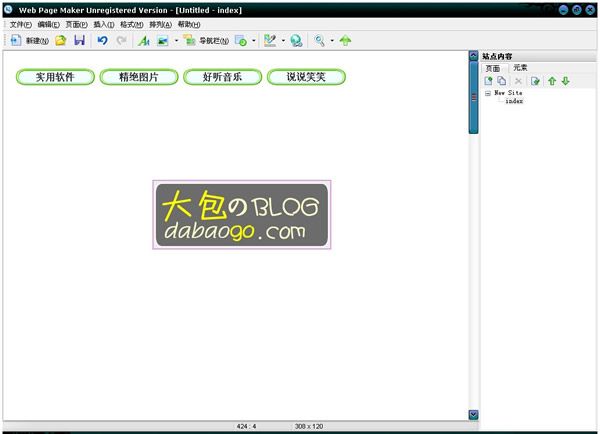
Task: Click the blue vertical scrollbar thumb
Action: (473, 98)
